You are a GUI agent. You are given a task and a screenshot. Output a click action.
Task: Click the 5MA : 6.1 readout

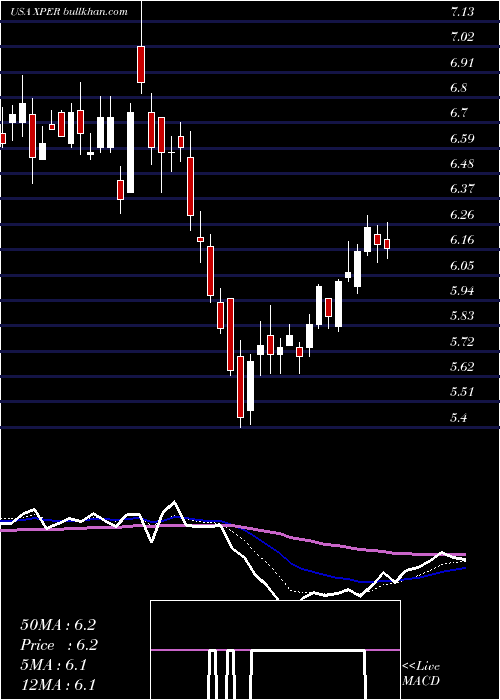[x=54, y=665]
